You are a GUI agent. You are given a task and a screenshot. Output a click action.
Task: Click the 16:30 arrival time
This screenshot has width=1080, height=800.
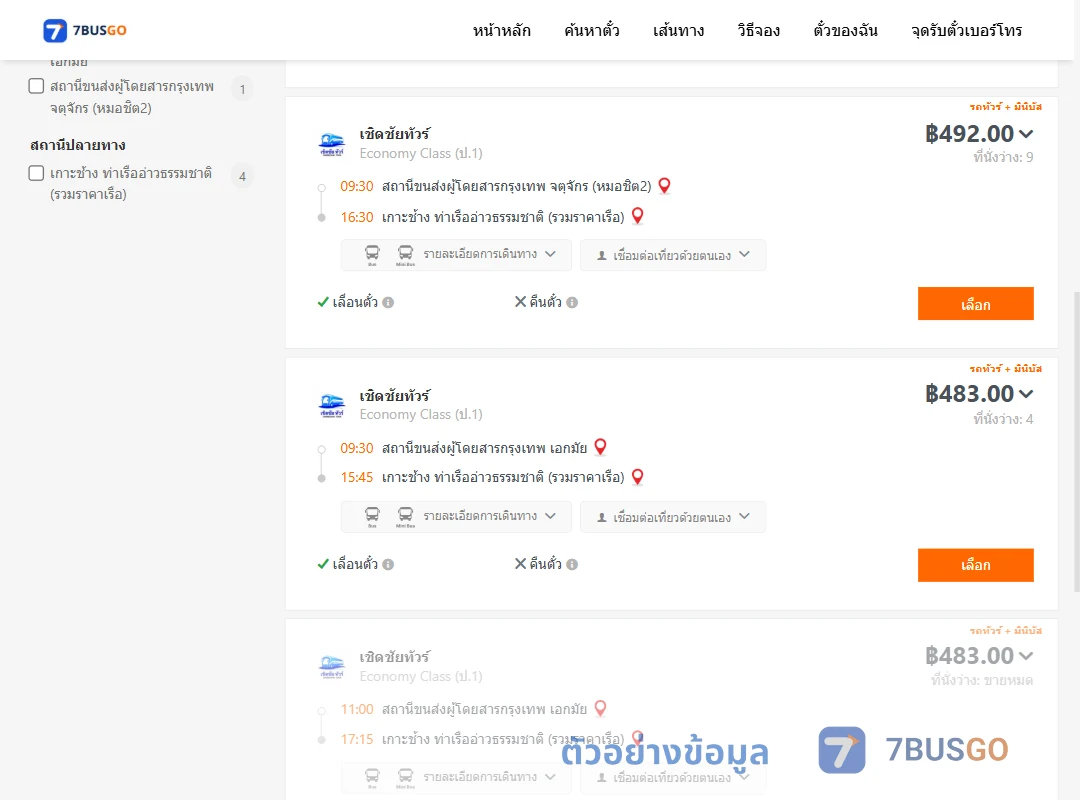[x=357, y=217]
